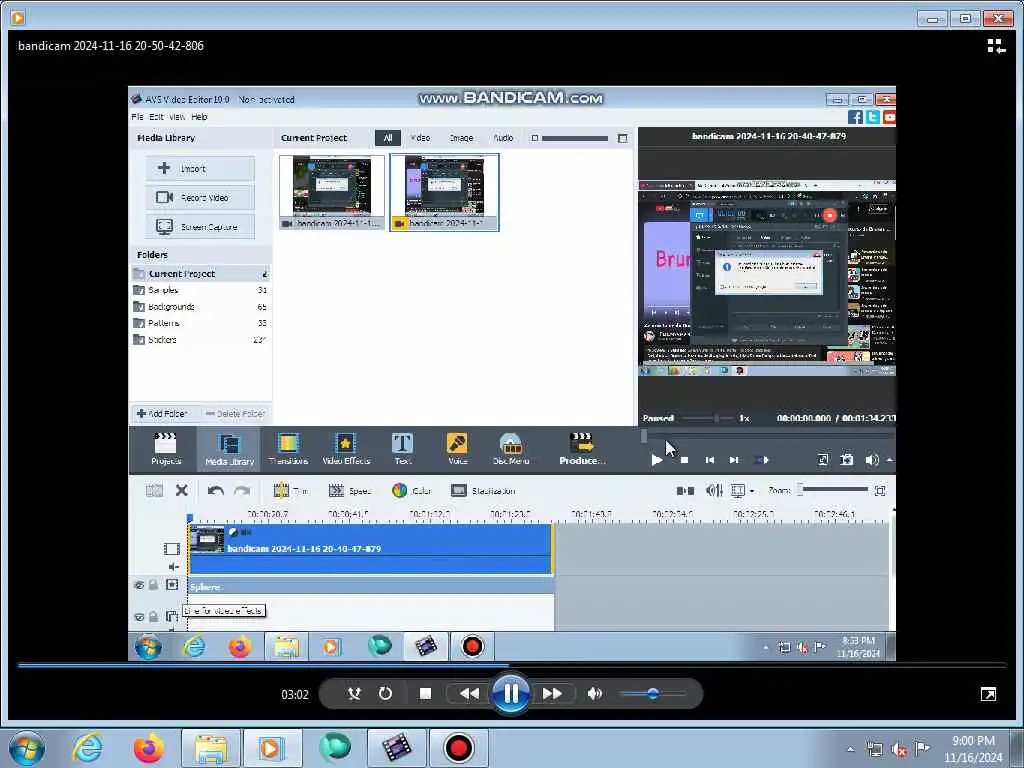Show hidden icons arrow in recorded video's tray

765,648
